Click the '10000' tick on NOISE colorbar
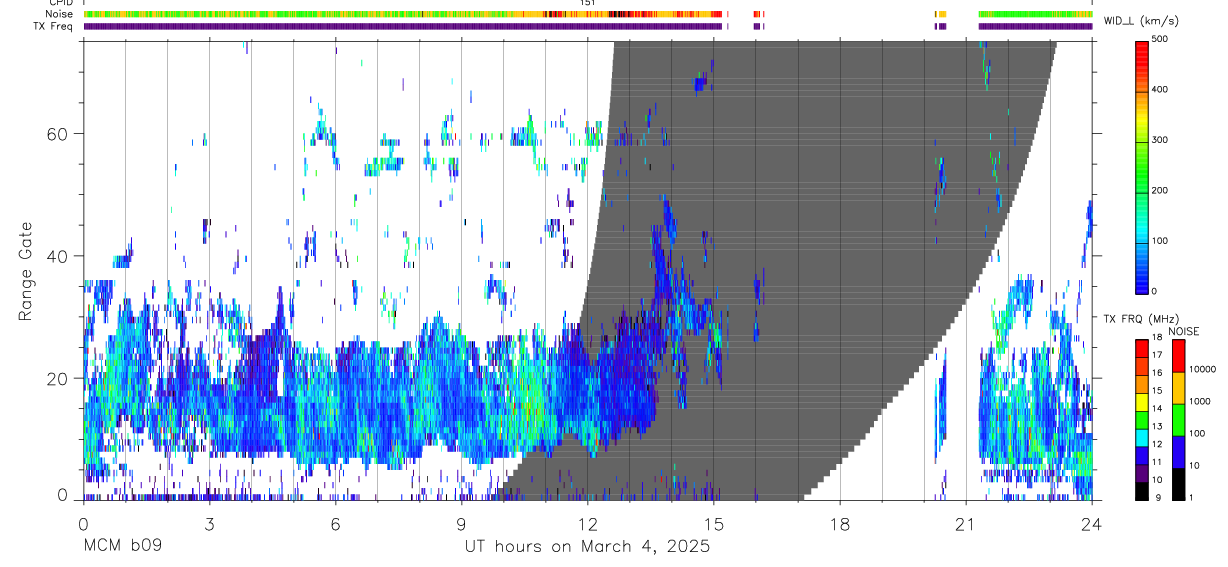Image resolution: width=1228 pixels, height=567 pixels. pos(1202,369)
